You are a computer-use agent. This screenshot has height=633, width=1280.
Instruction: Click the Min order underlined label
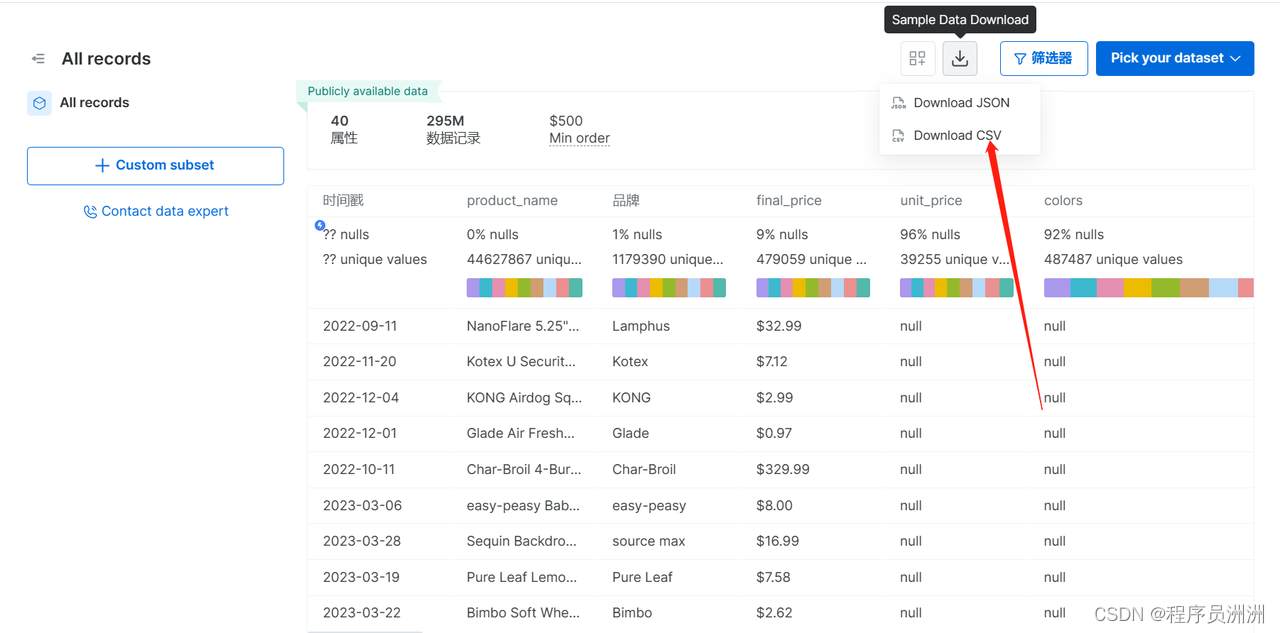pos(579,139)
